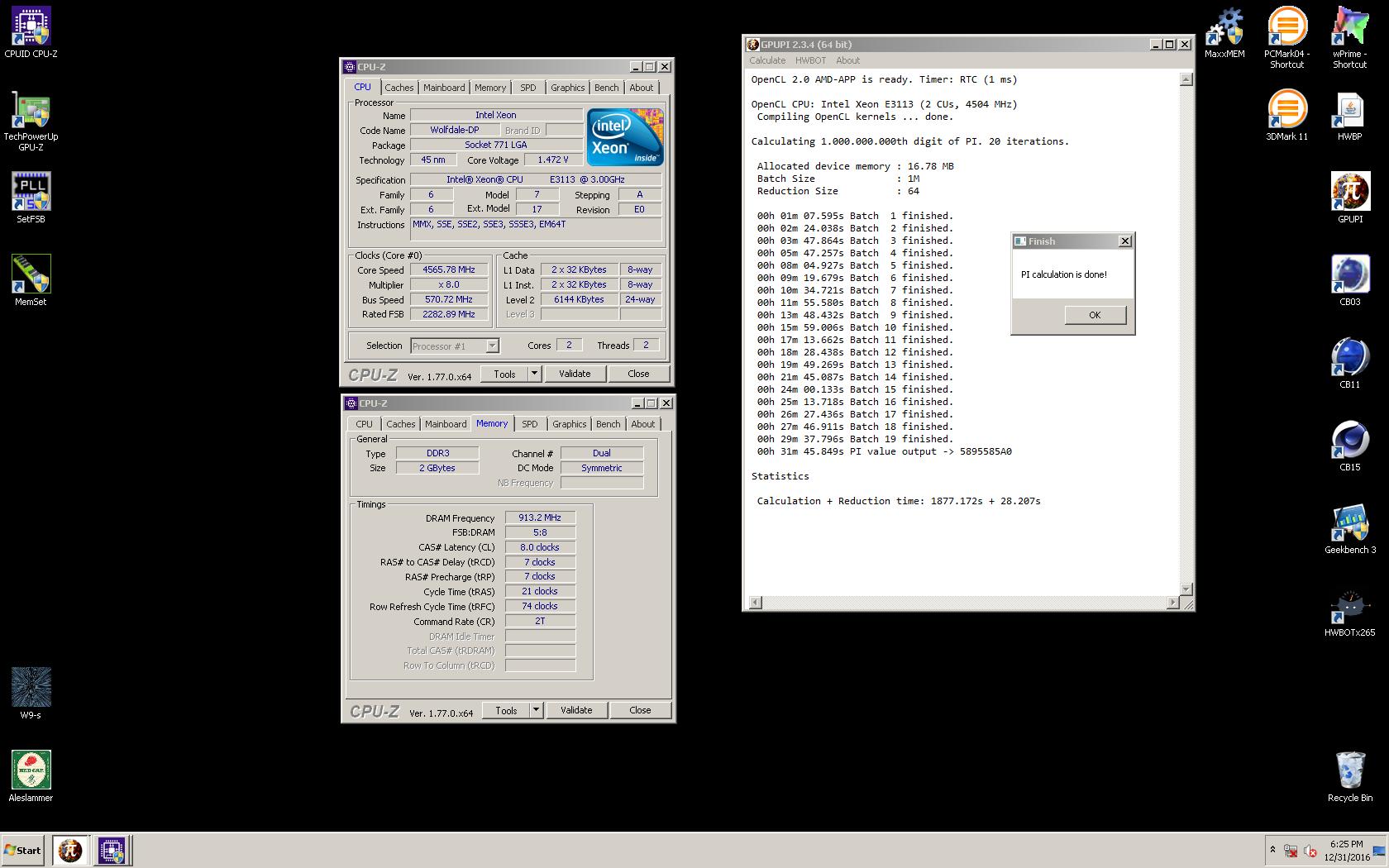
Task: Click Close button in lower CPU-Z window
Action: tap(640, 710)
